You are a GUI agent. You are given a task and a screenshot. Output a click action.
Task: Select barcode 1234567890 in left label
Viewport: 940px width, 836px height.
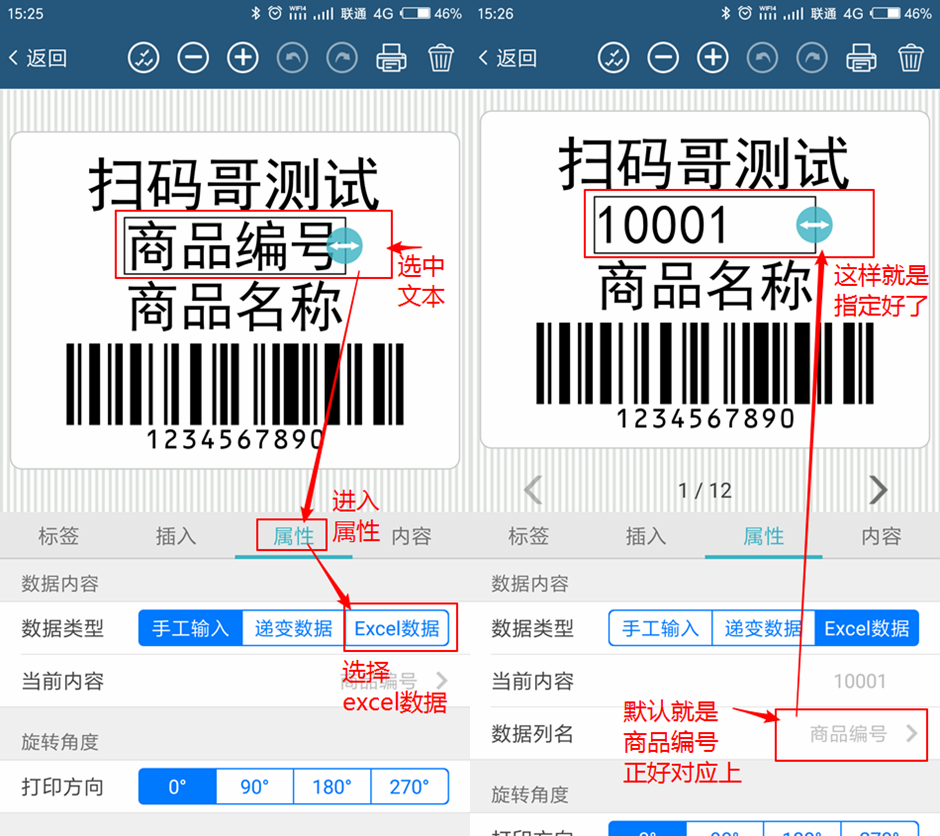point(235,396)
